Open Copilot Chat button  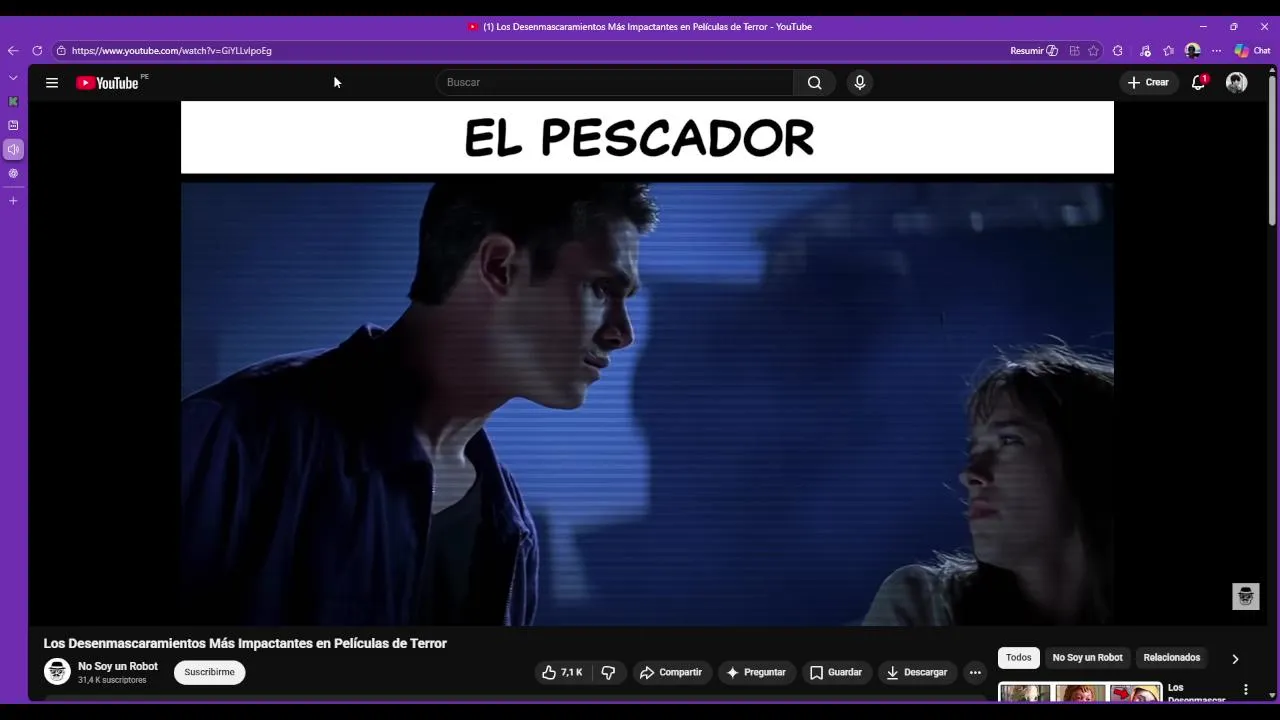[1252, 51]
